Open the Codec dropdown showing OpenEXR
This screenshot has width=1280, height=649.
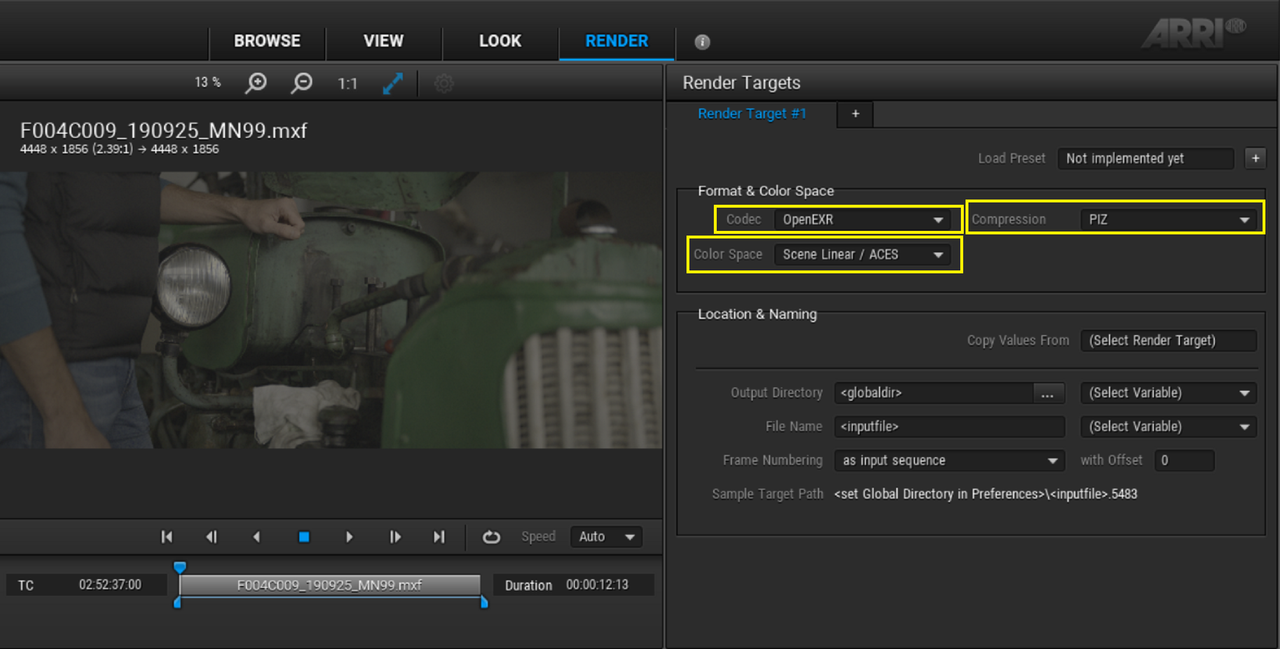click(x=863, y=220)
